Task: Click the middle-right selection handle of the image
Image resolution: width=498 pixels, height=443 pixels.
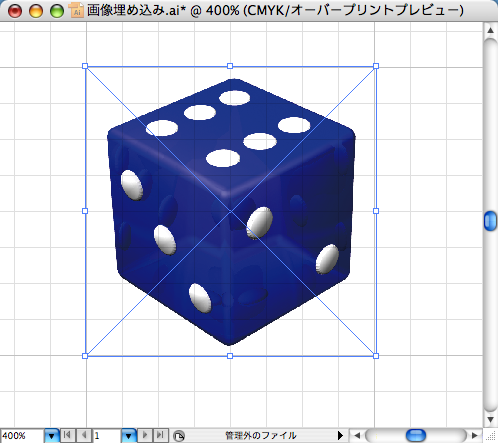Action: pyautogui.click(x=376, y=211)
